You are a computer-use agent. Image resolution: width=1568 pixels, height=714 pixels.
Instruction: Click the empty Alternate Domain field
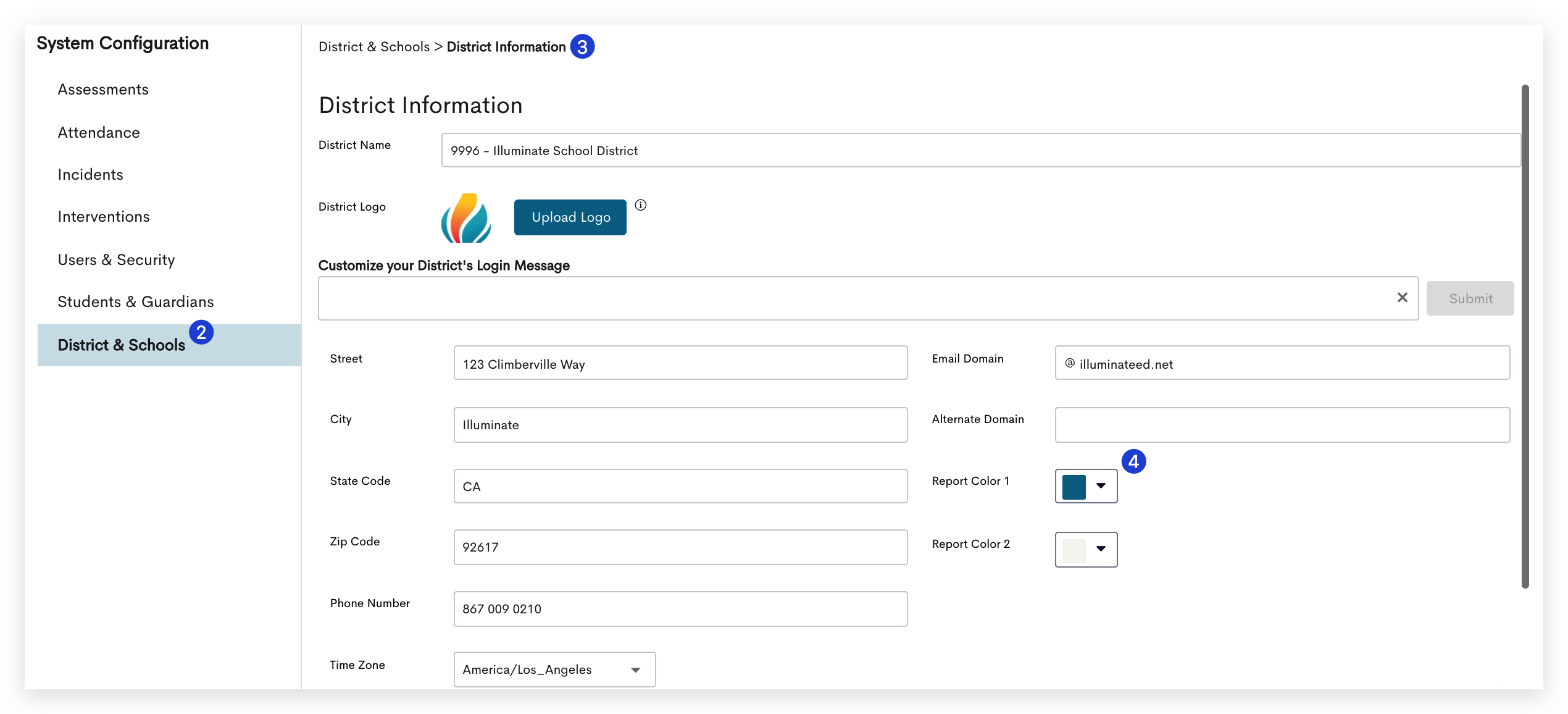pos(1282,425)
